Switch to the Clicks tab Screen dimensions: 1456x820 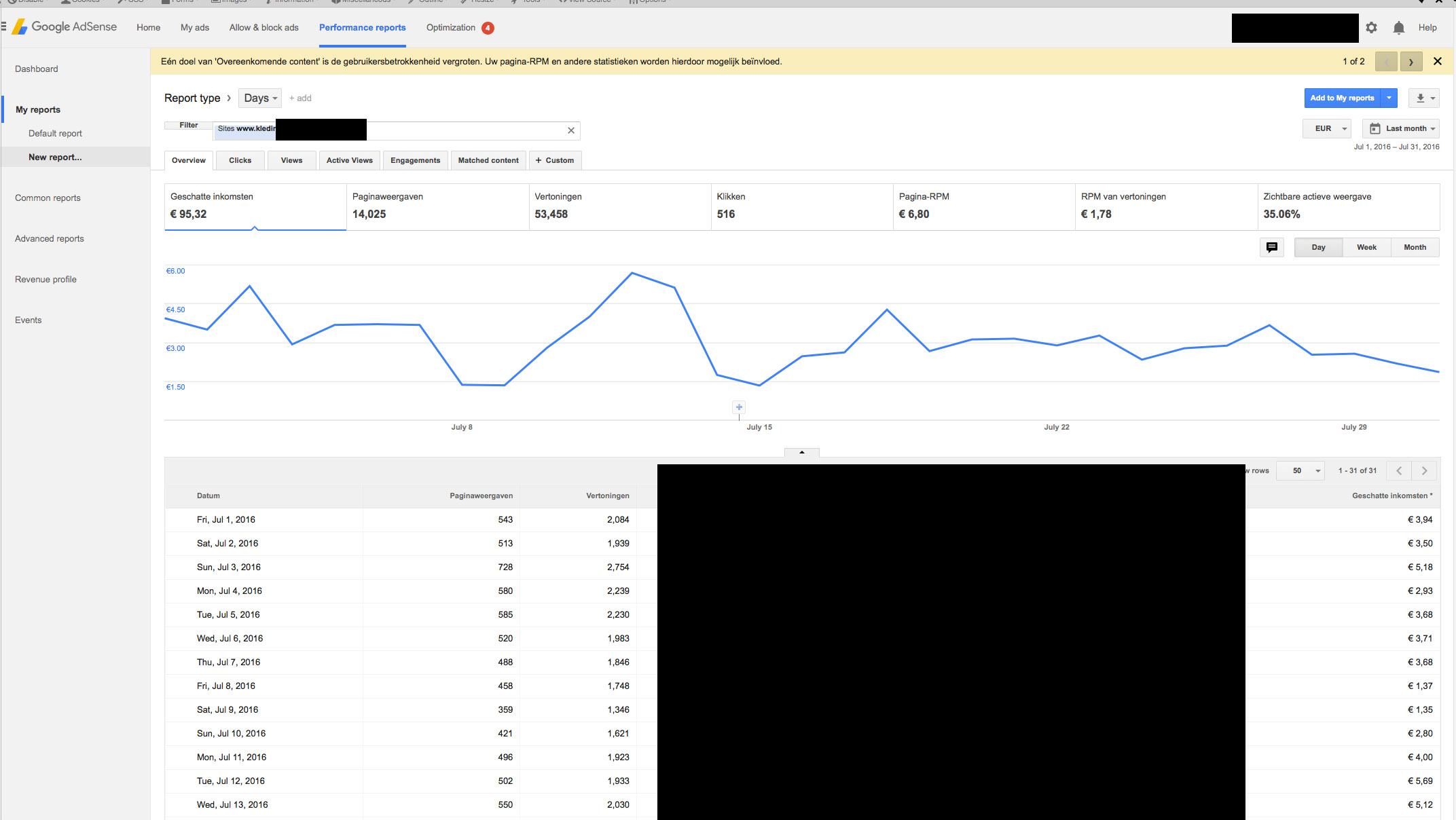click(240, 160)
